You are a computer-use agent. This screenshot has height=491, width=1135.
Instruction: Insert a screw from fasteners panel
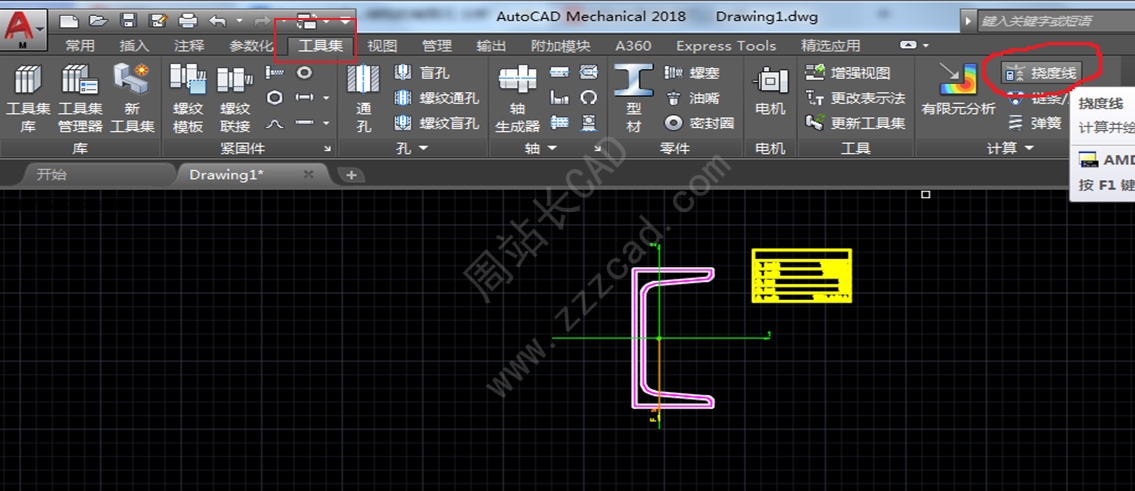point(275,72)
